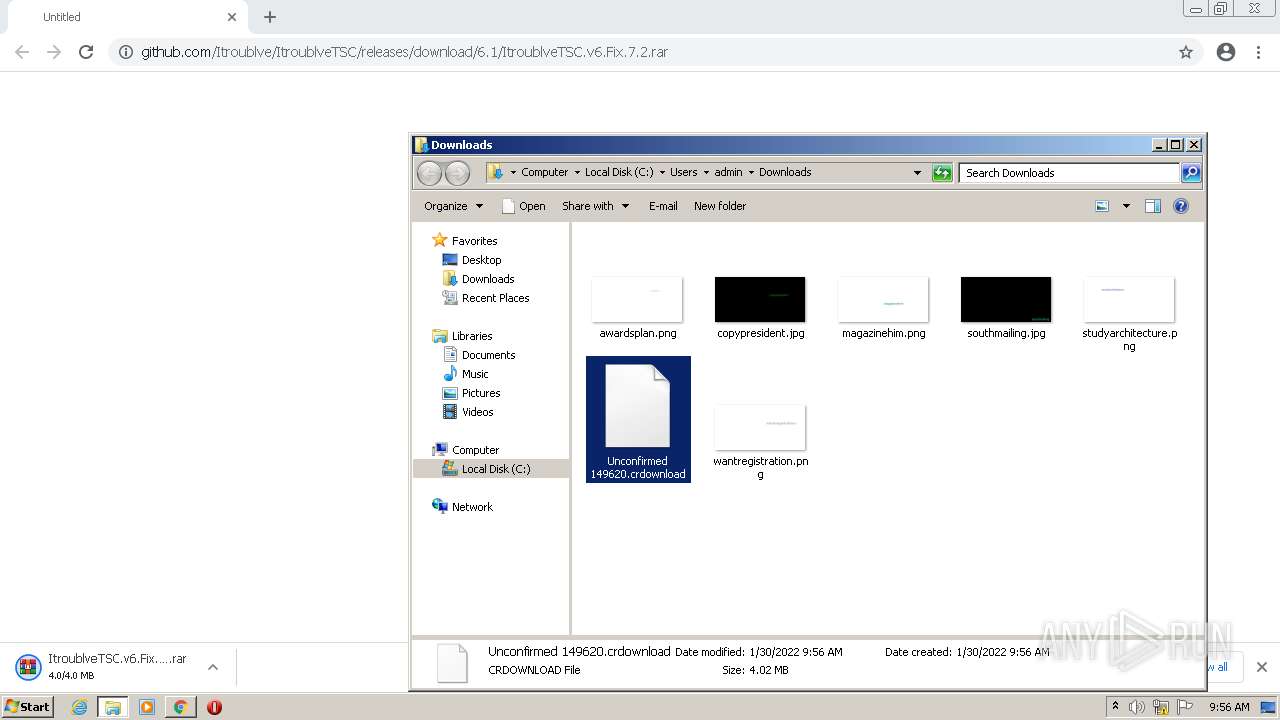Close the Chrome download shelf
The width and height of the screenshot is (1280, 720).
coord(1262,667)
